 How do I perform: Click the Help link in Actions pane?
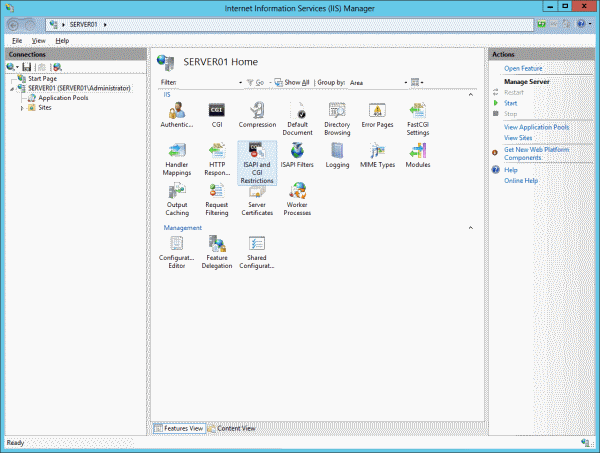click(x=510, y=170)
